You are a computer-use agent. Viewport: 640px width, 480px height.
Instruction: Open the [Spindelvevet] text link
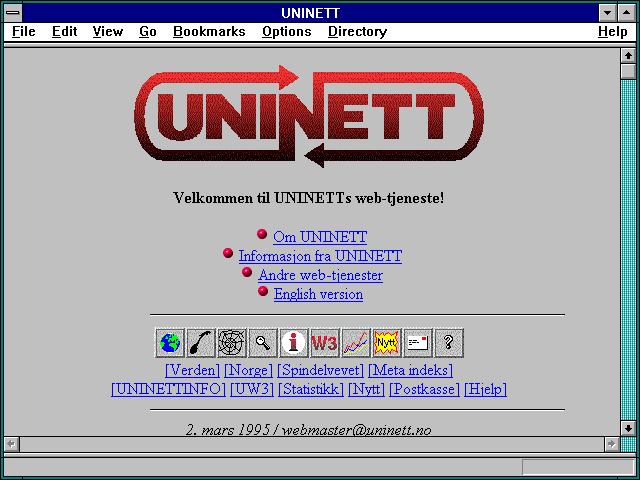click(320, 370)
